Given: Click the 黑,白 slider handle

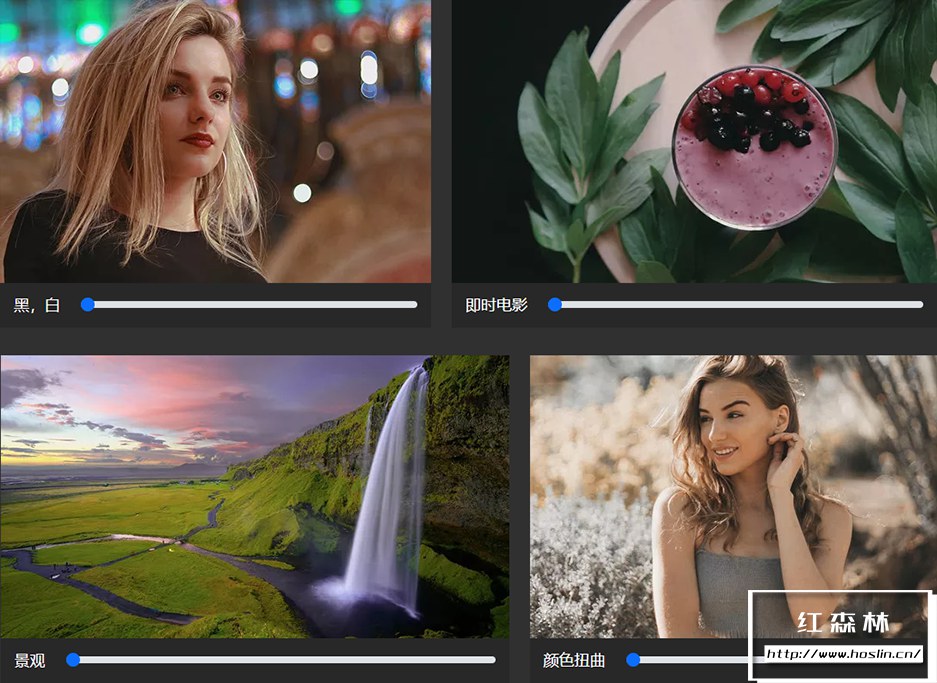Looking at the screenshot, I should (88, 305).
